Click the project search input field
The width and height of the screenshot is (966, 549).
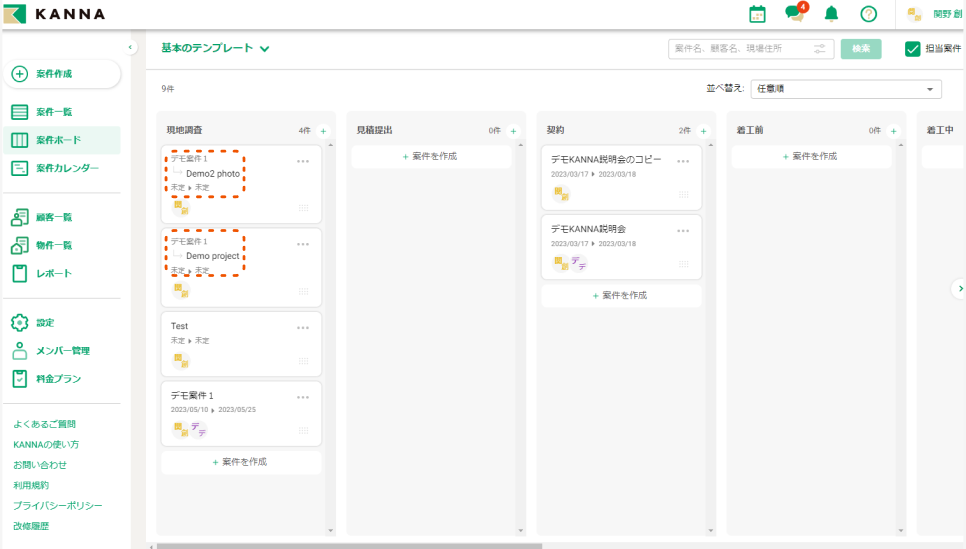[x=740, y=48]
